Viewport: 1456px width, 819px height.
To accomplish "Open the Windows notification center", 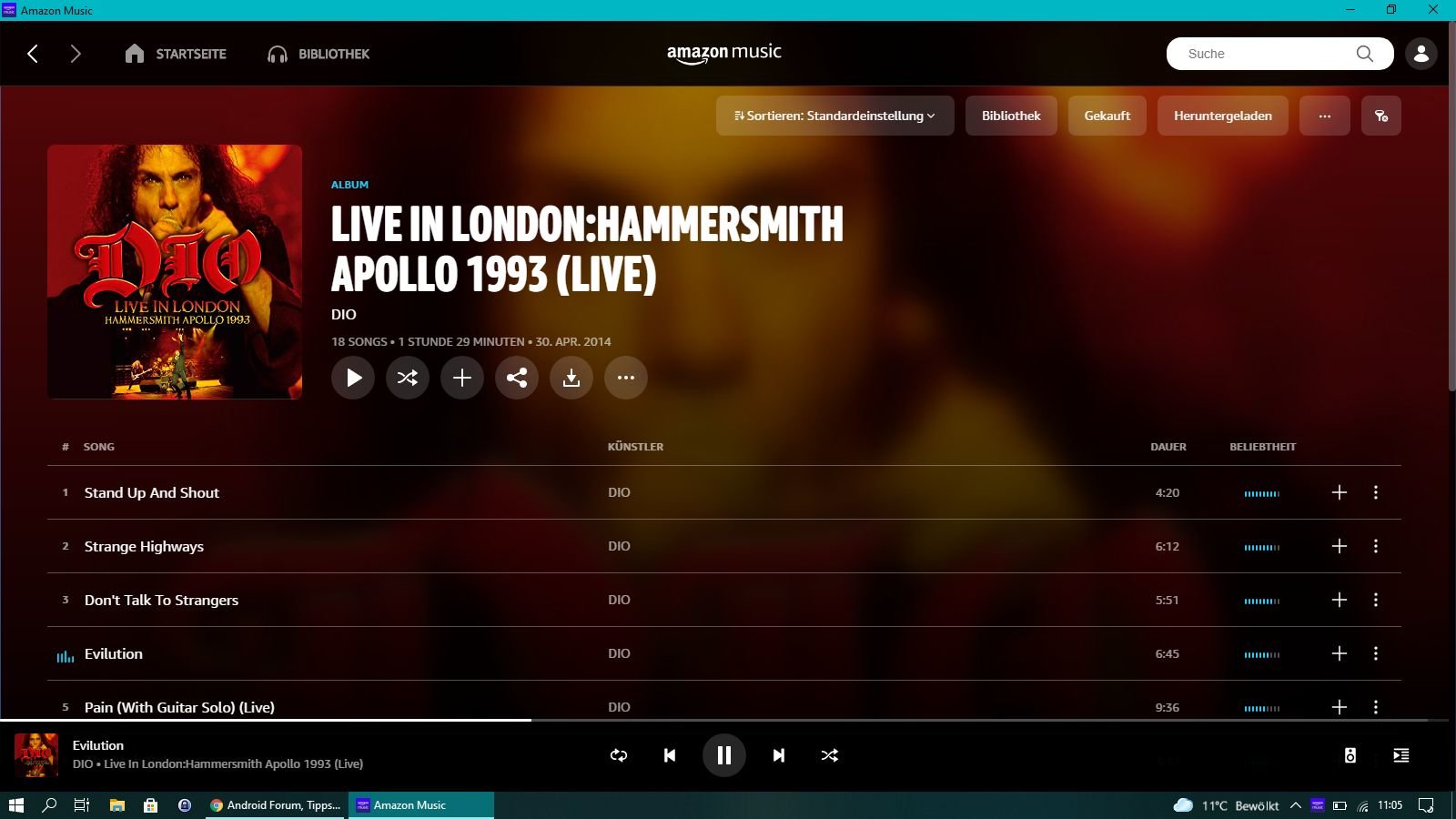I will (x=1426, y=805).
